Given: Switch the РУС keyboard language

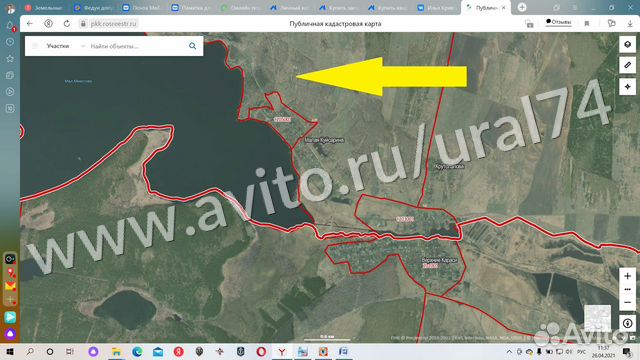Looking at the screenshot, I should coord(582,351).
